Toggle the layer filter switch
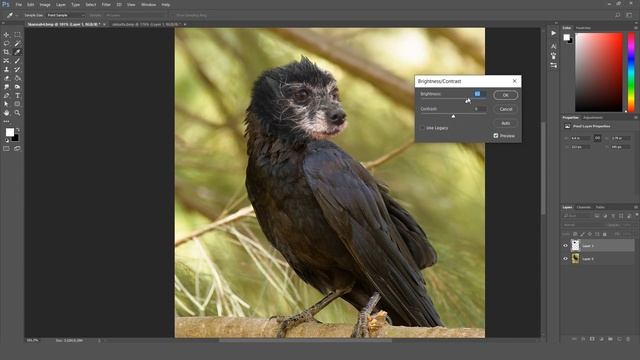The image size is (640, 360). [x=636, y=215]
